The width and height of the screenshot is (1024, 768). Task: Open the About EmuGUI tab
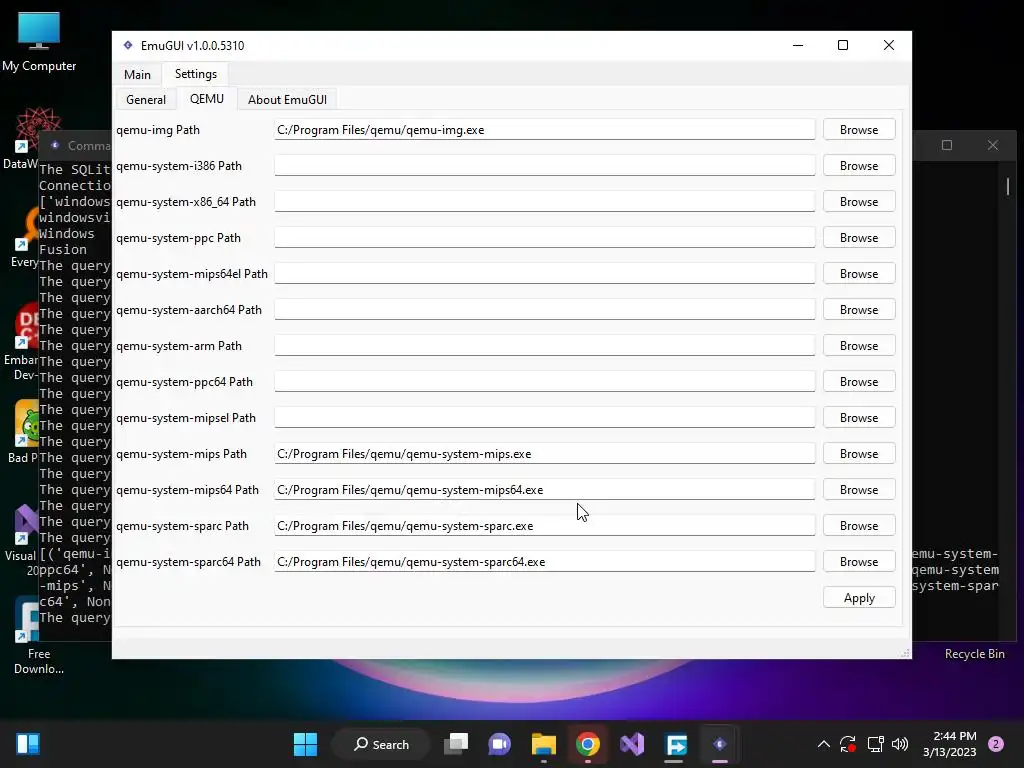pos(287,99)
